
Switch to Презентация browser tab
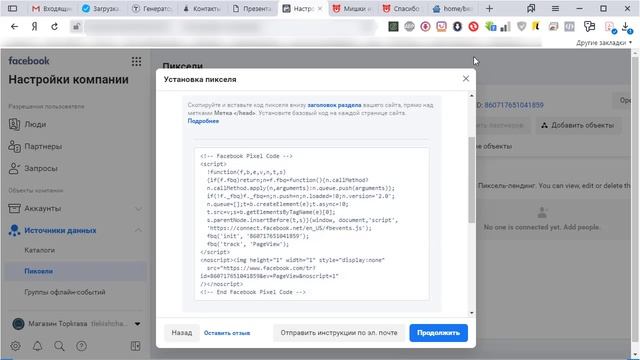click(252, 9)
